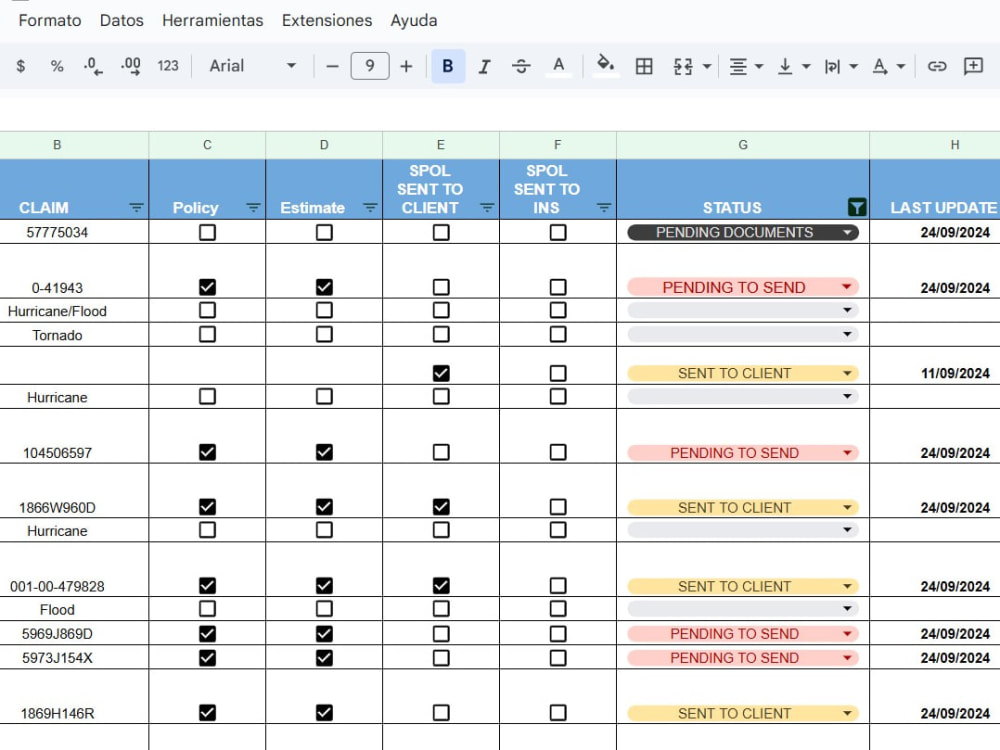Increase decimal places icon
The height and width of the screenshot is (750, 1000).
coord(131,66)
